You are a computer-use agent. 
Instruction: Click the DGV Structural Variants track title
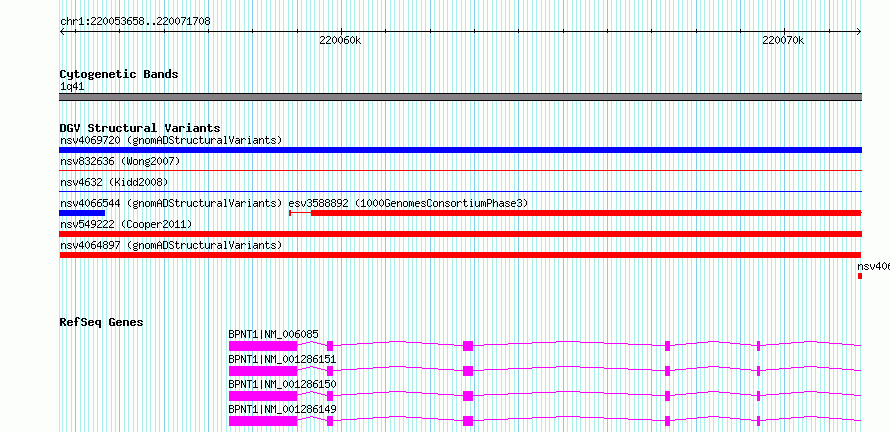[140, 128]
